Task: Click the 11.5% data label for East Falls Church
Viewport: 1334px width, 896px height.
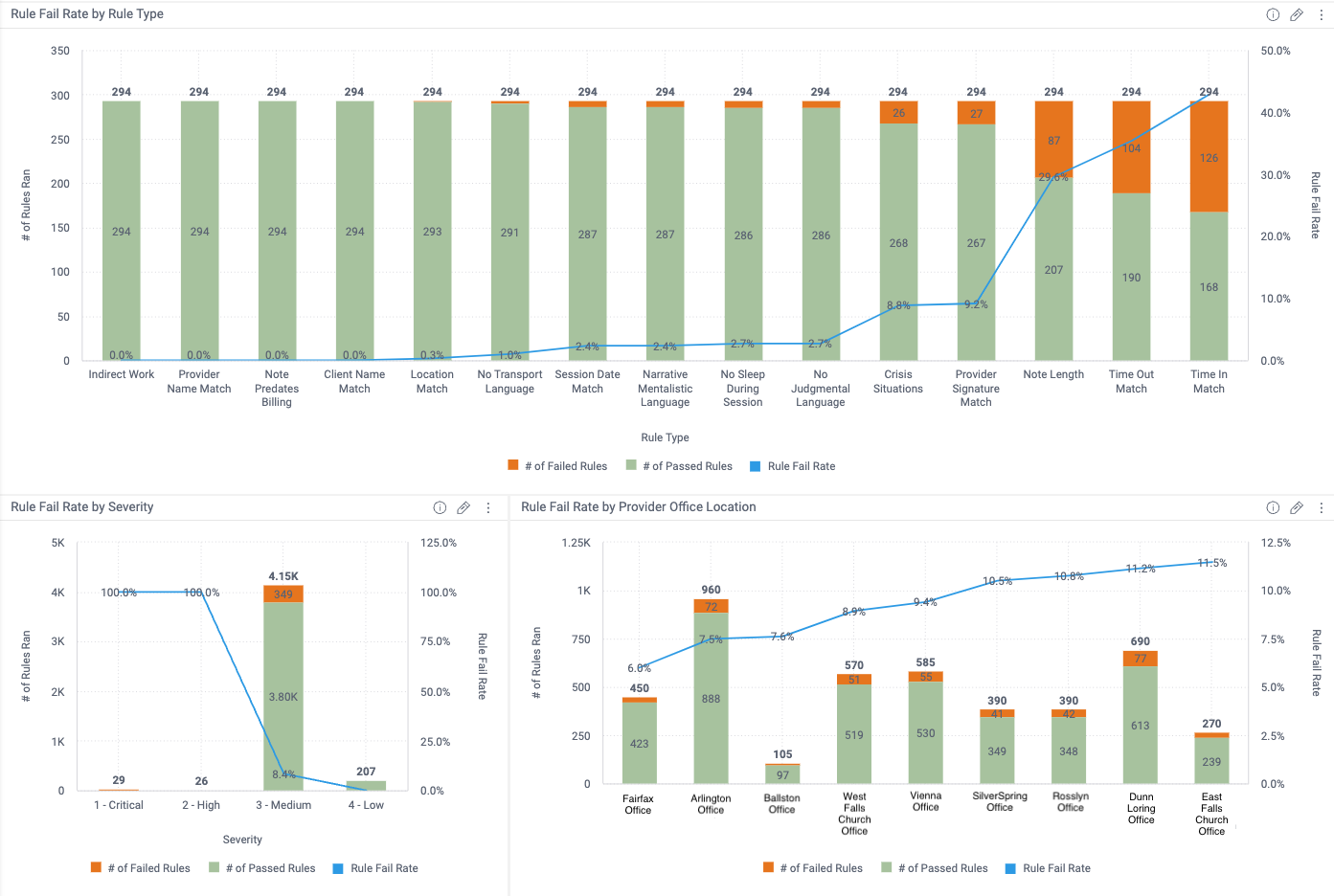Action: tap(1212, 563)
